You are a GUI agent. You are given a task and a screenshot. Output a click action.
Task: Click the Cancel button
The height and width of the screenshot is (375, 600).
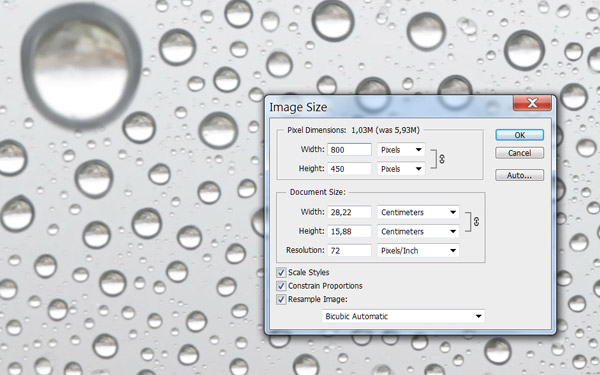click(x=519, y=153)
